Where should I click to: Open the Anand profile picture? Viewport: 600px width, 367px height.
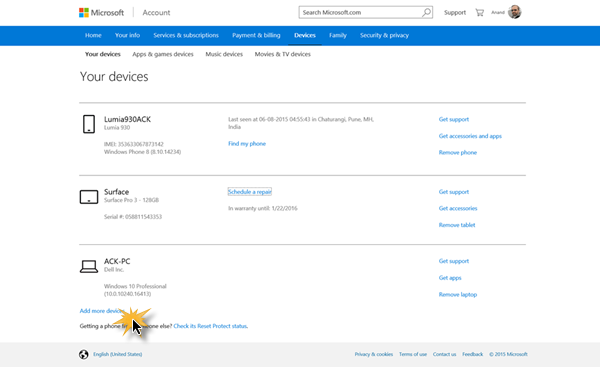pyautogui.click(x=514, y=12)
